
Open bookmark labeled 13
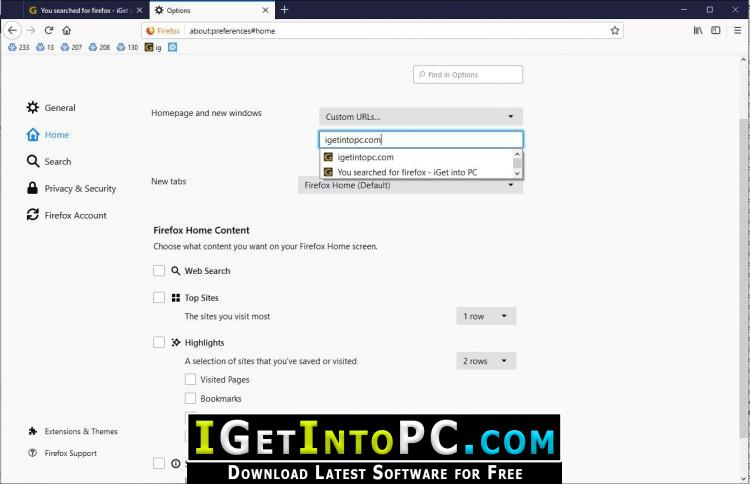coord(45,47)
